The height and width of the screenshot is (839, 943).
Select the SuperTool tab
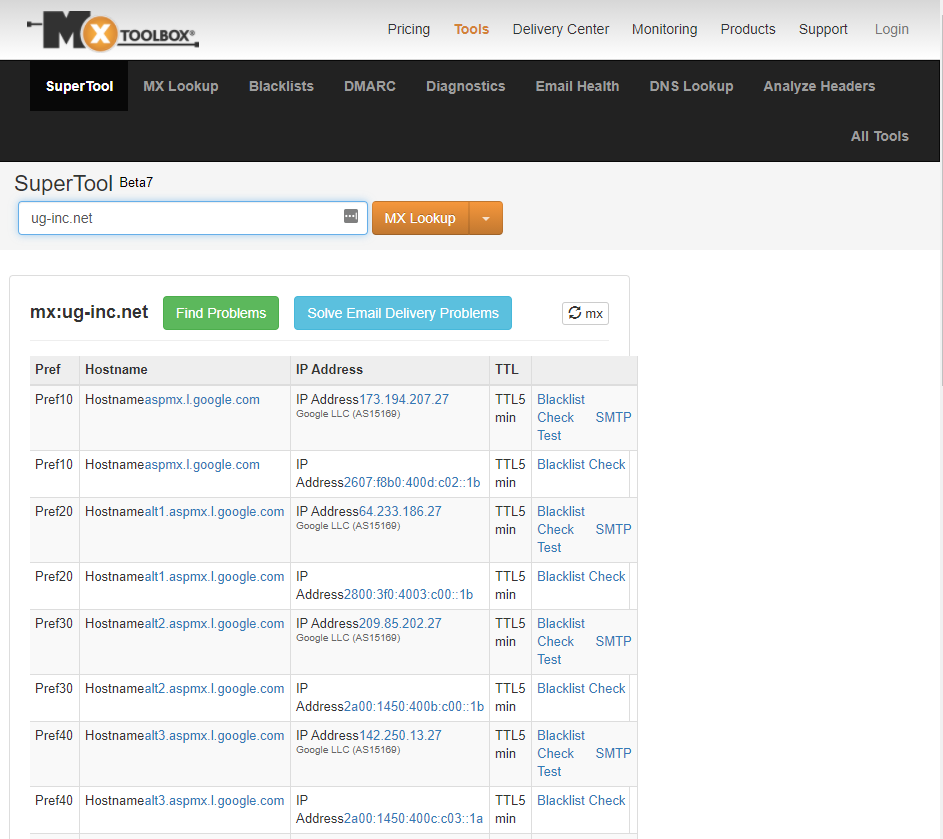(79, 86)
